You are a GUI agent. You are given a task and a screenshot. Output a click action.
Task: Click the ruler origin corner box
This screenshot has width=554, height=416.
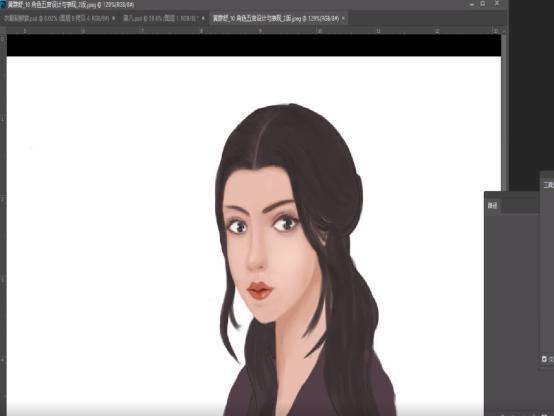pos(3,31)
